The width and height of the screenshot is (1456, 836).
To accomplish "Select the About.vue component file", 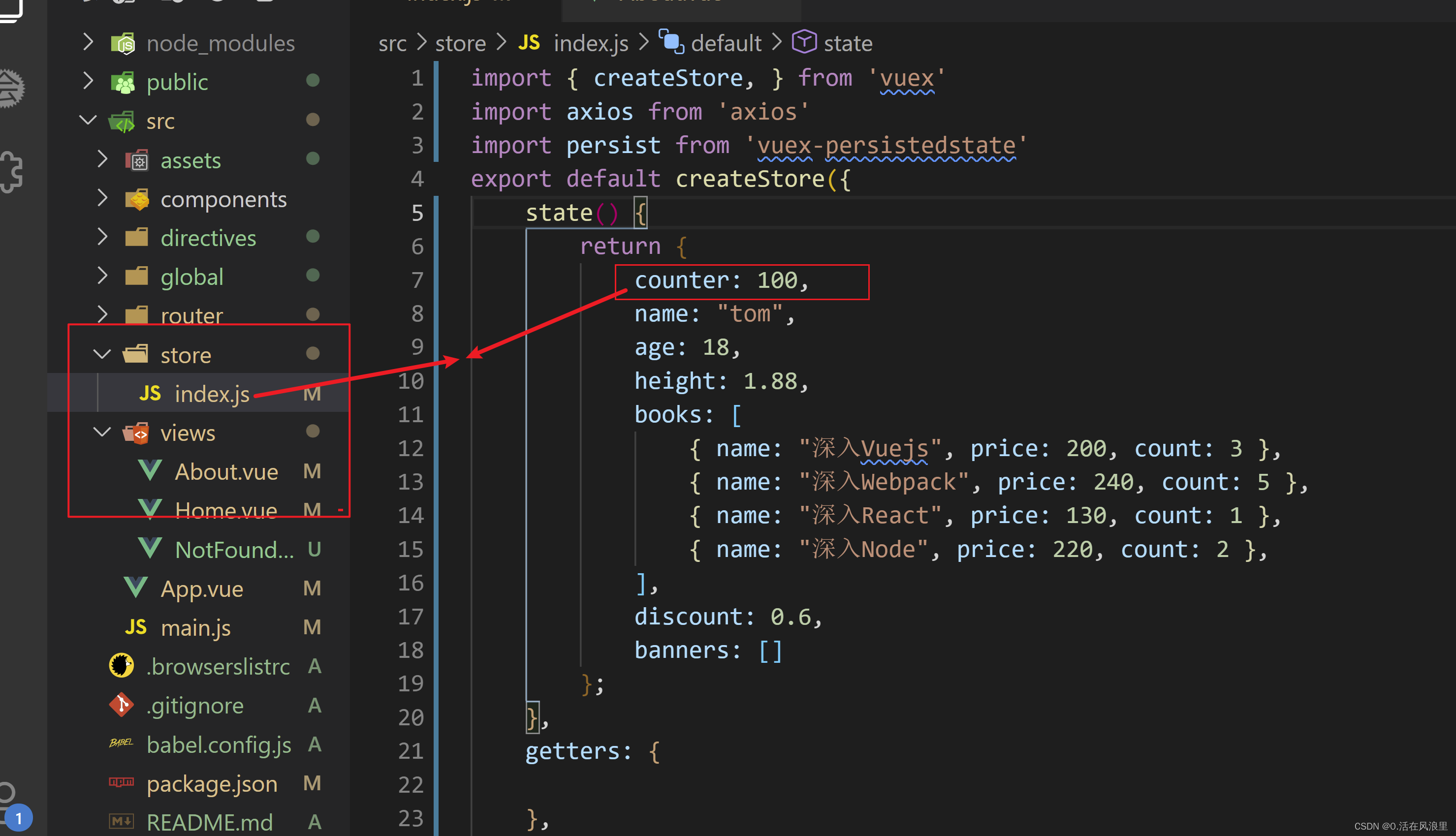I will (x=225, y=471).
